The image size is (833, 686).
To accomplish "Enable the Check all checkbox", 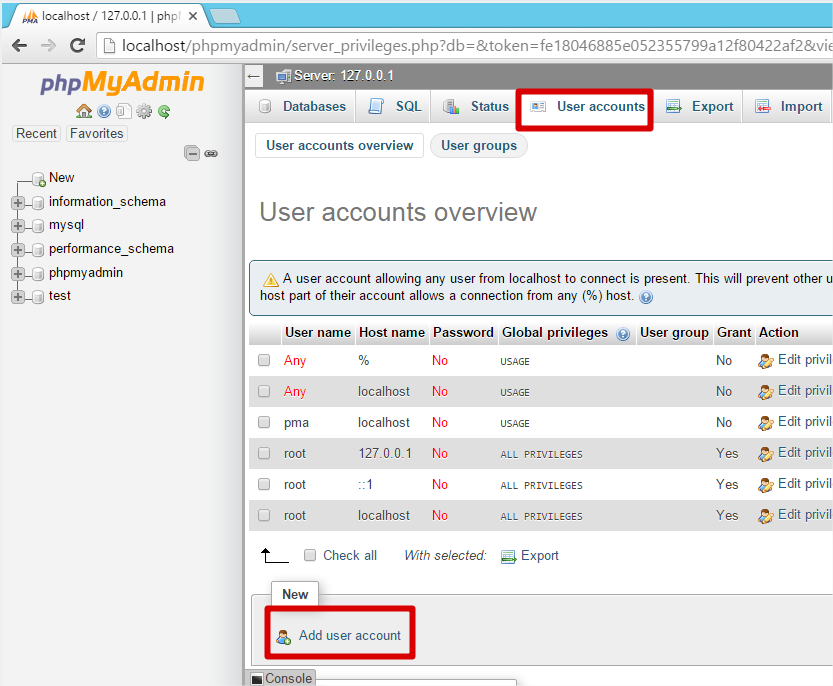I will (x=310, y=555).
